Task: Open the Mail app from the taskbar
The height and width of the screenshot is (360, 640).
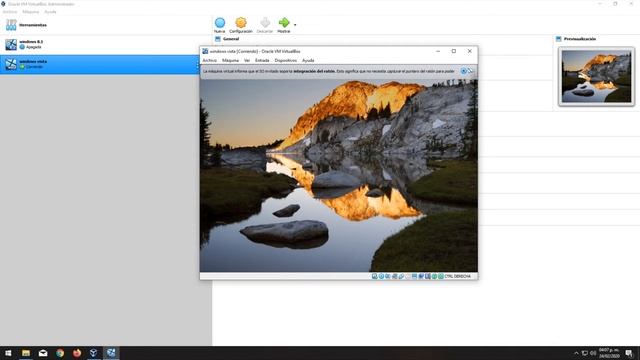Action: [43, 353]
